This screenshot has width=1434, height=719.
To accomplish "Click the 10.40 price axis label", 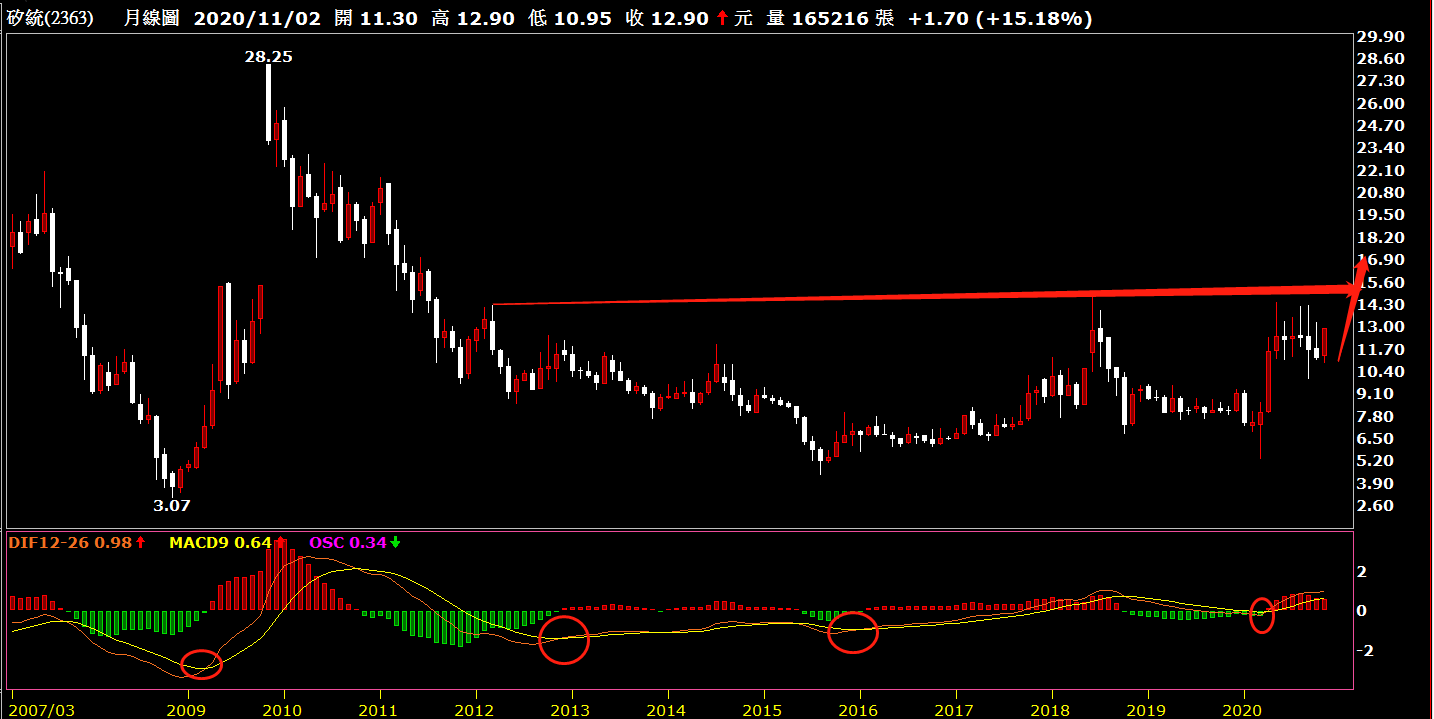I will (x=1382, y=371).
